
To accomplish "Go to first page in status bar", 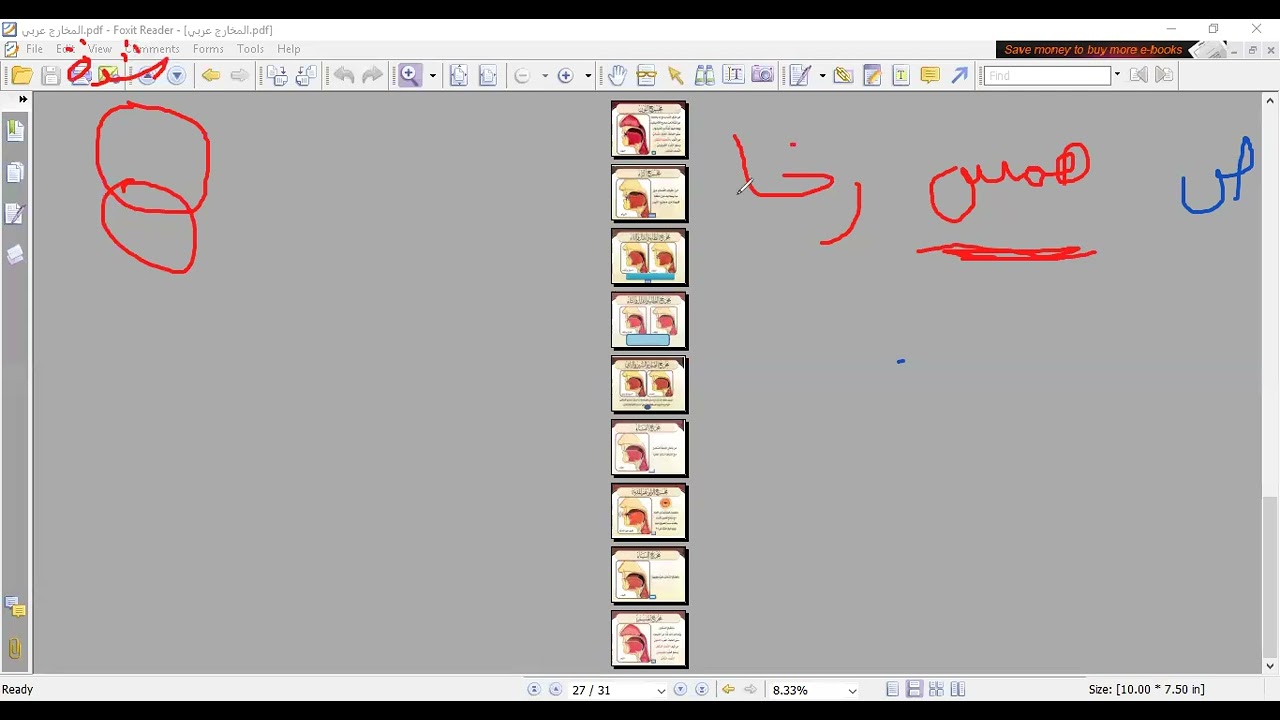I will coord(534,690).
